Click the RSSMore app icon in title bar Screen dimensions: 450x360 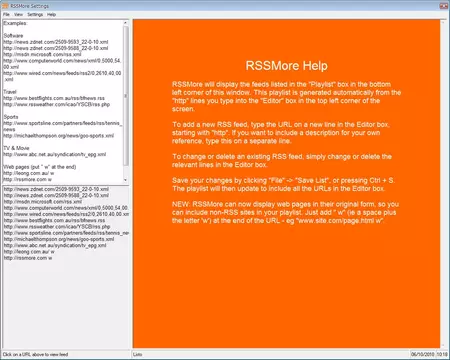[5, 6]
